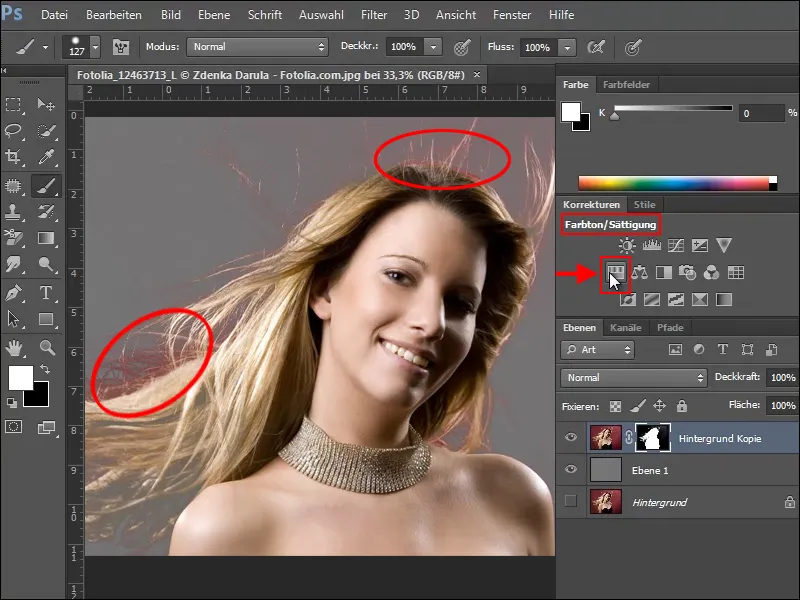Open the Deckkr. opacity dropdown arrow
This screenshot has height=600, width=800.
click(x=433, y=47)
